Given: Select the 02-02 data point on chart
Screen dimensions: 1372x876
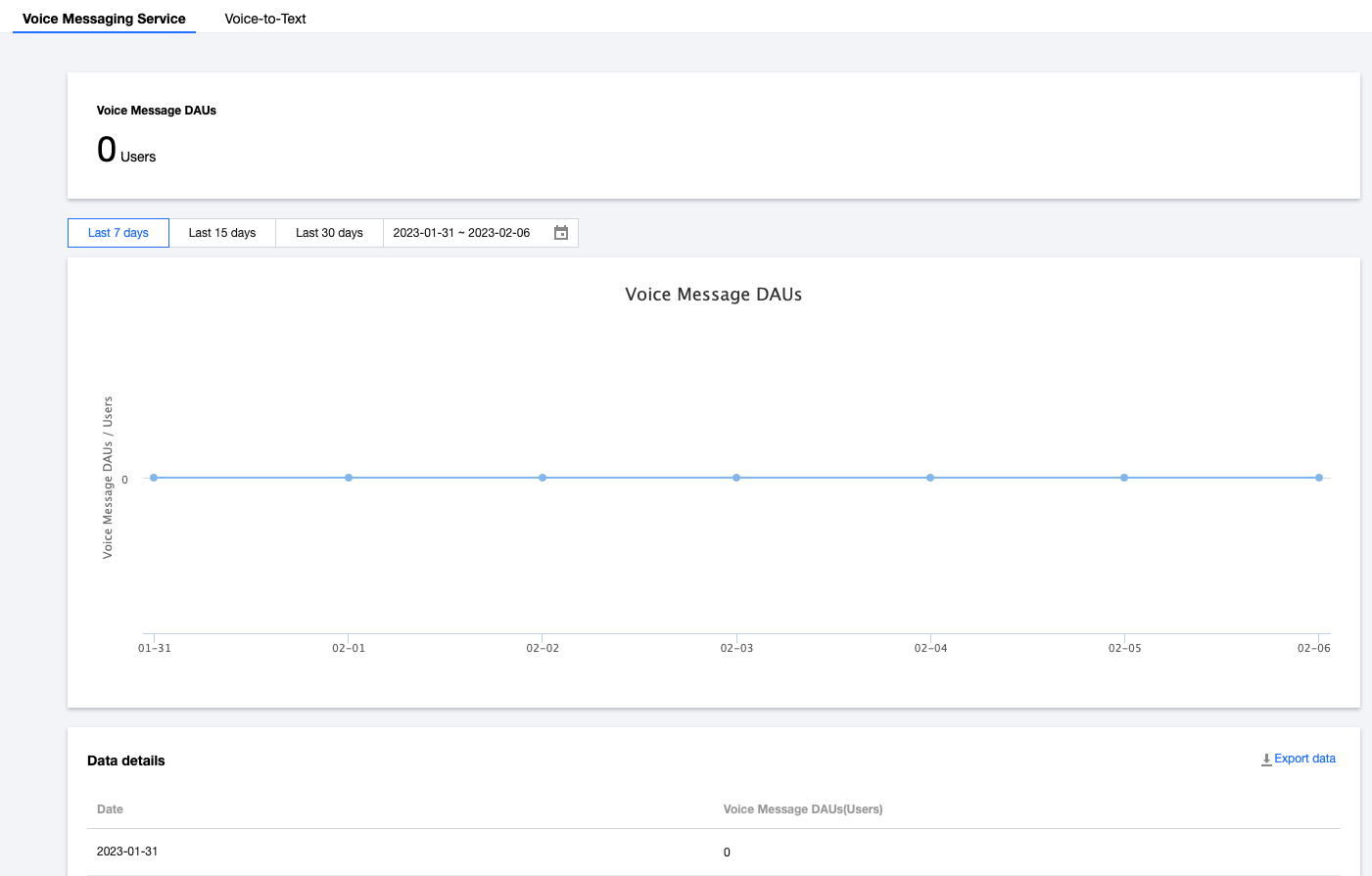Looking at the screenshot, I should click(x=543, y=478).
